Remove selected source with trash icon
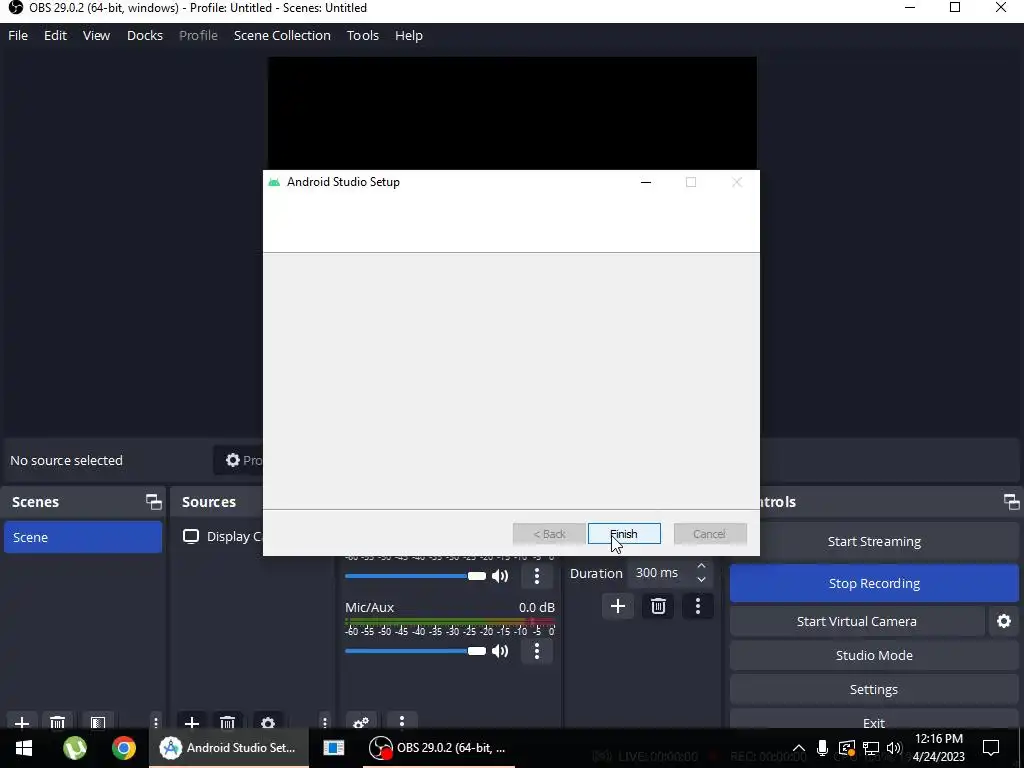The width and height of the screenshot is (1024, 768). pyautogui.click(x=227, y=722)
